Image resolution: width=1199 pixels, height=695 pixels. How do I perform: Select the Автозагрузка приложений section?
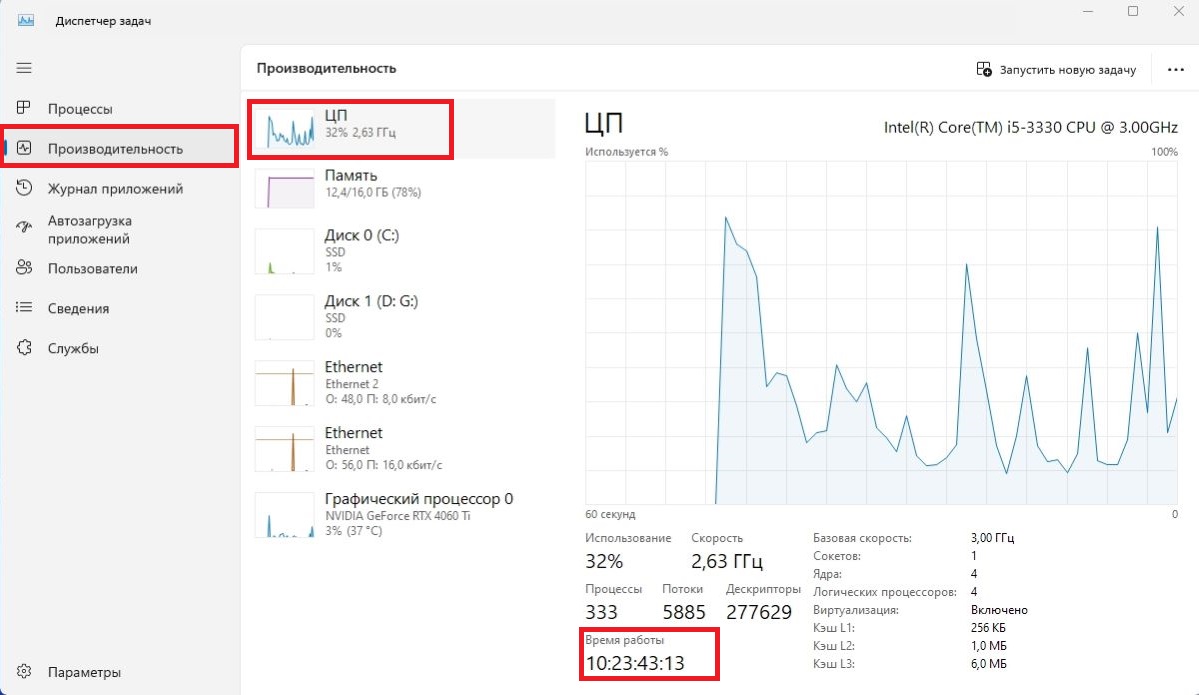coord(105,229)
